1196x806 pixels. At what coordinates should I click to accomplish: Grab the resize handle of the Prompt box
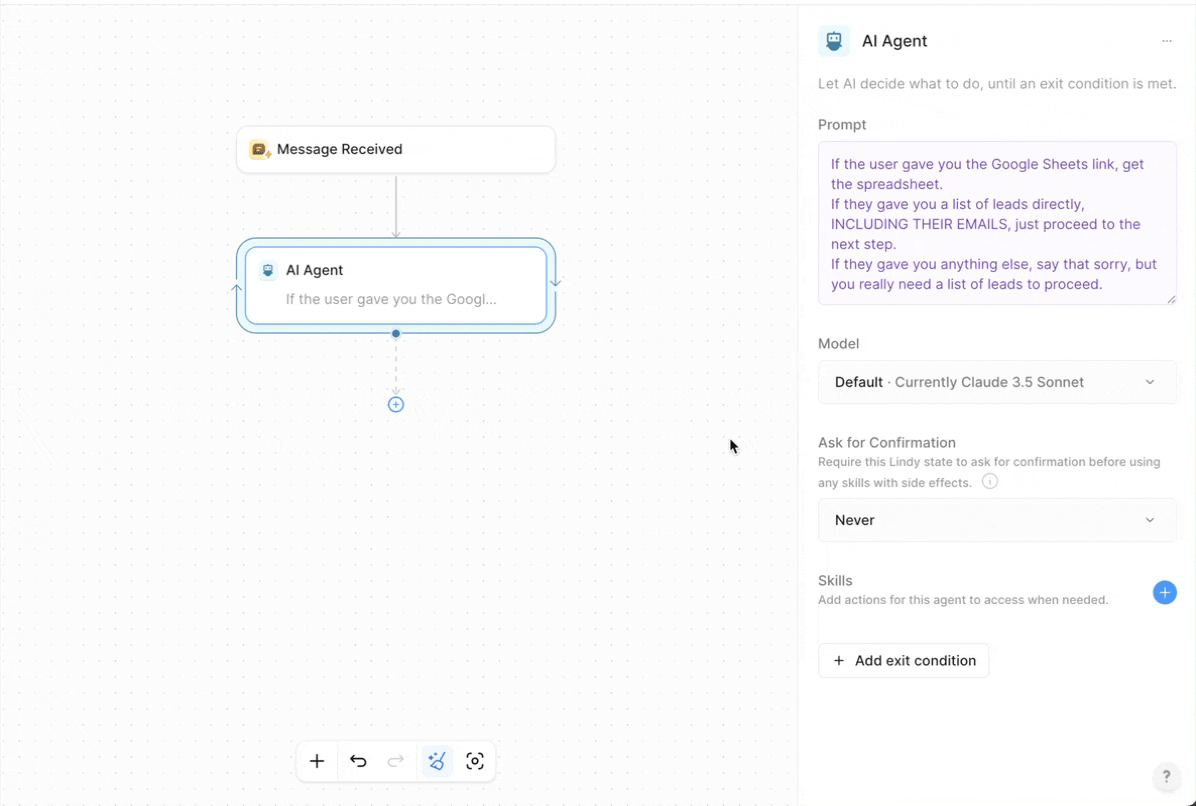tap(1172, 300)
